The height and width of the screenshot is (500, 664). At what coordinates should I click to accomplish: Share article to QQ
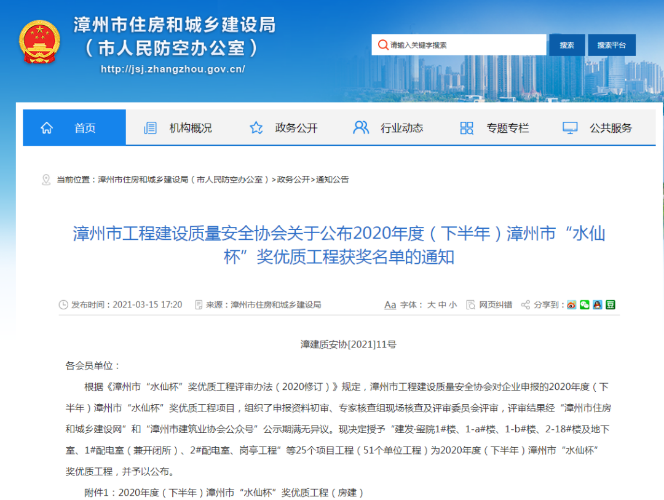[x=597, y=304]
